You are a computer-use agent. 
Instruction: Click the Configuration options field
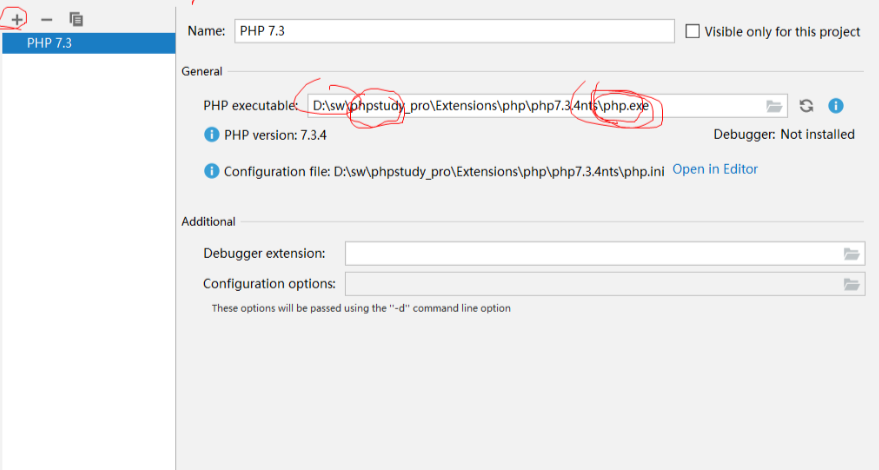(590, 284)
